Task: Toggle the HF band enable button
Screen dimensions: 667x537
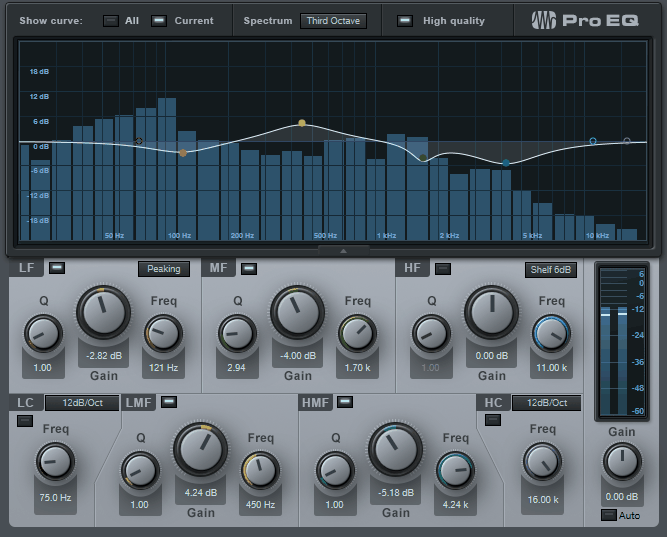Action: pos(443,269)
